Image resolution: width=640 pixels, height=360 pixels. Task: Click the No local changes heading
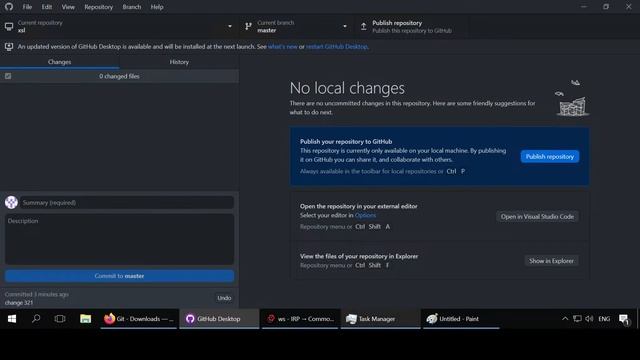tap(347, 88)
